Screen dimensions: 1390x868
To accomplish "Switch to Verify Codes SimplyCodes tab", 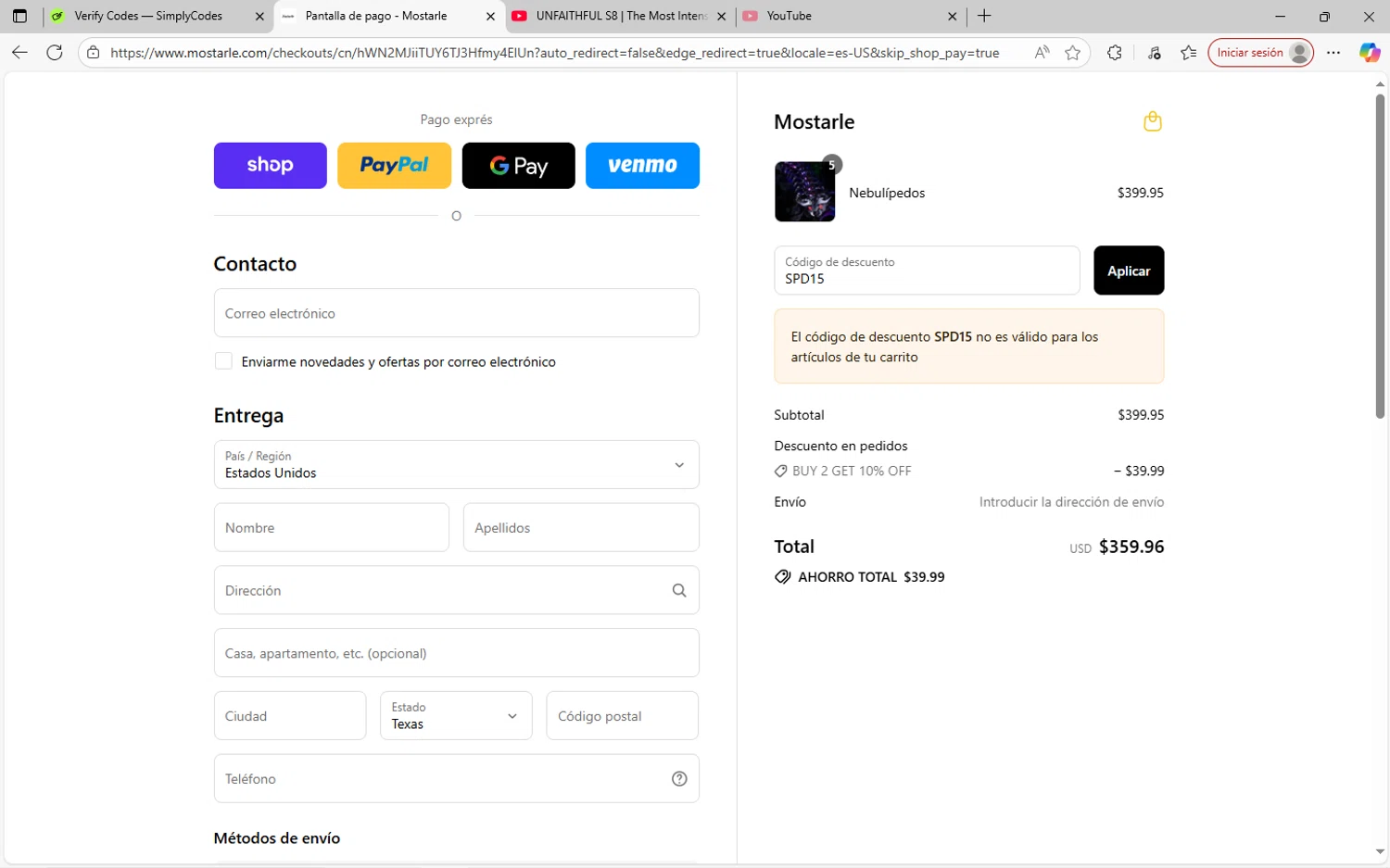I will (158, 16).
